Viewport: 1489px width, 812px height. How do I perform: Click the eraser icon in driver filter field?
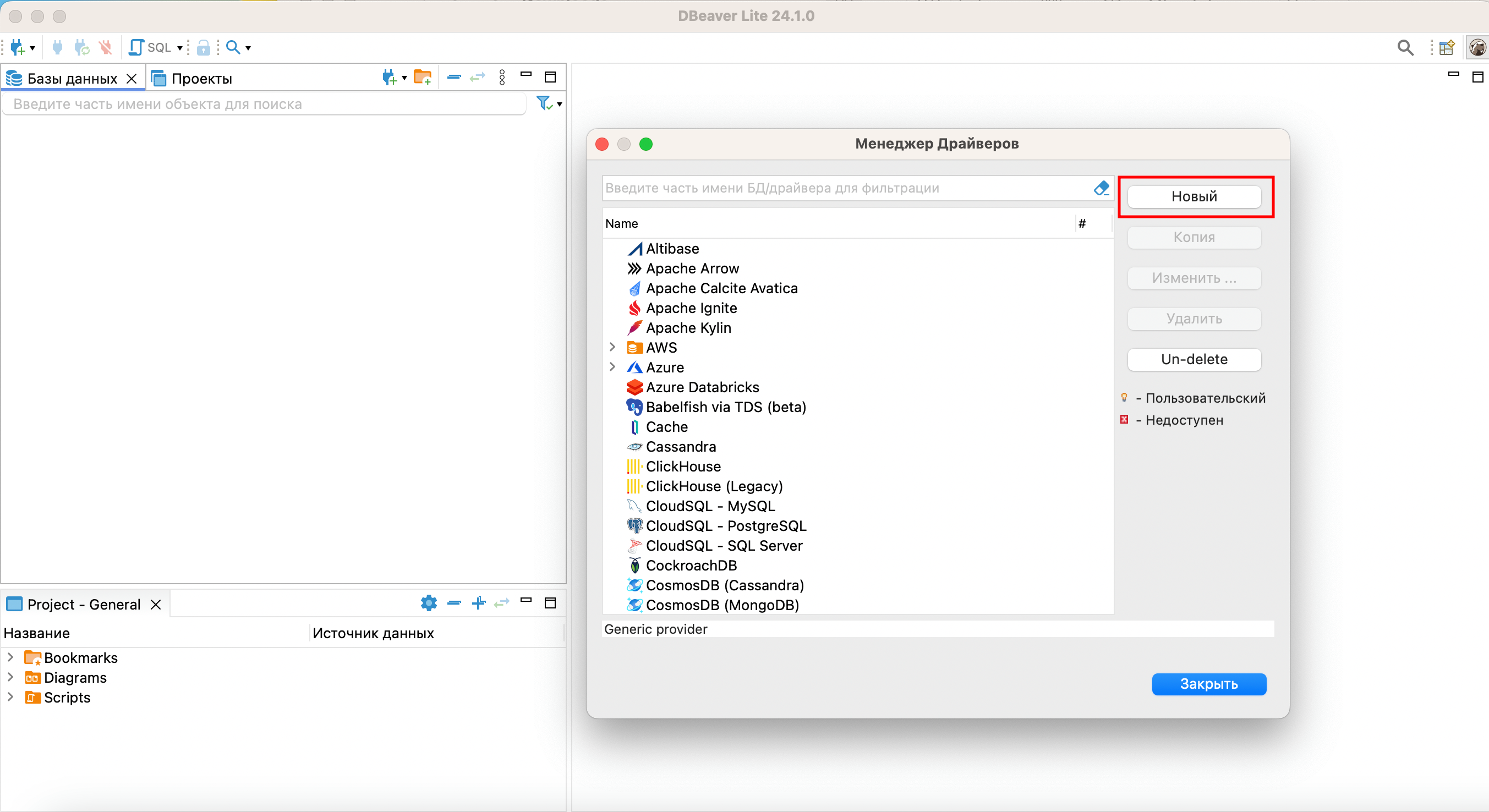click(1101, 188)
